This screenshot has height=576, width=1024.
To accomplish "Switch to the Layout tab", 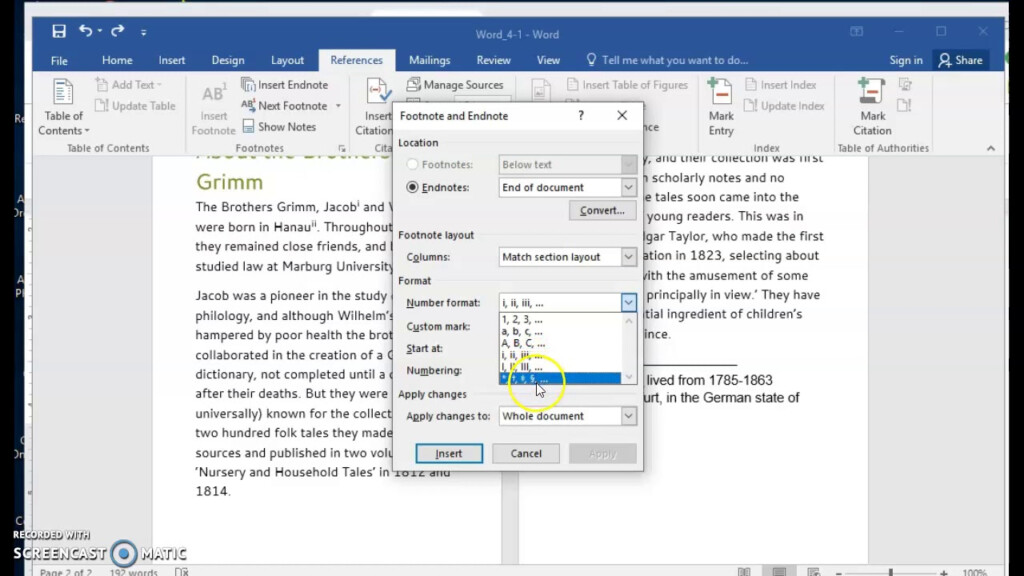I will click(287, 60).
